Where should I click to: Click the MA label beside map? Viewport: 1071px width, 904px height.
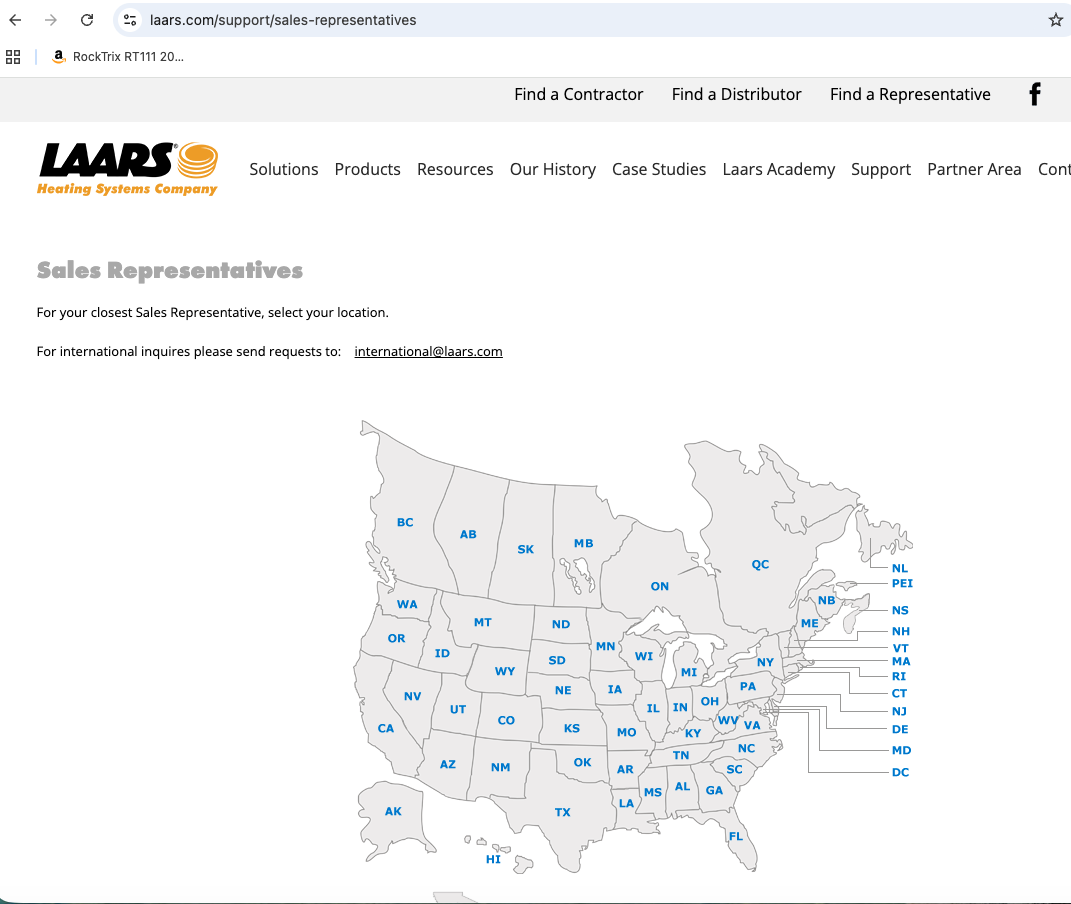tap(901, 662)
